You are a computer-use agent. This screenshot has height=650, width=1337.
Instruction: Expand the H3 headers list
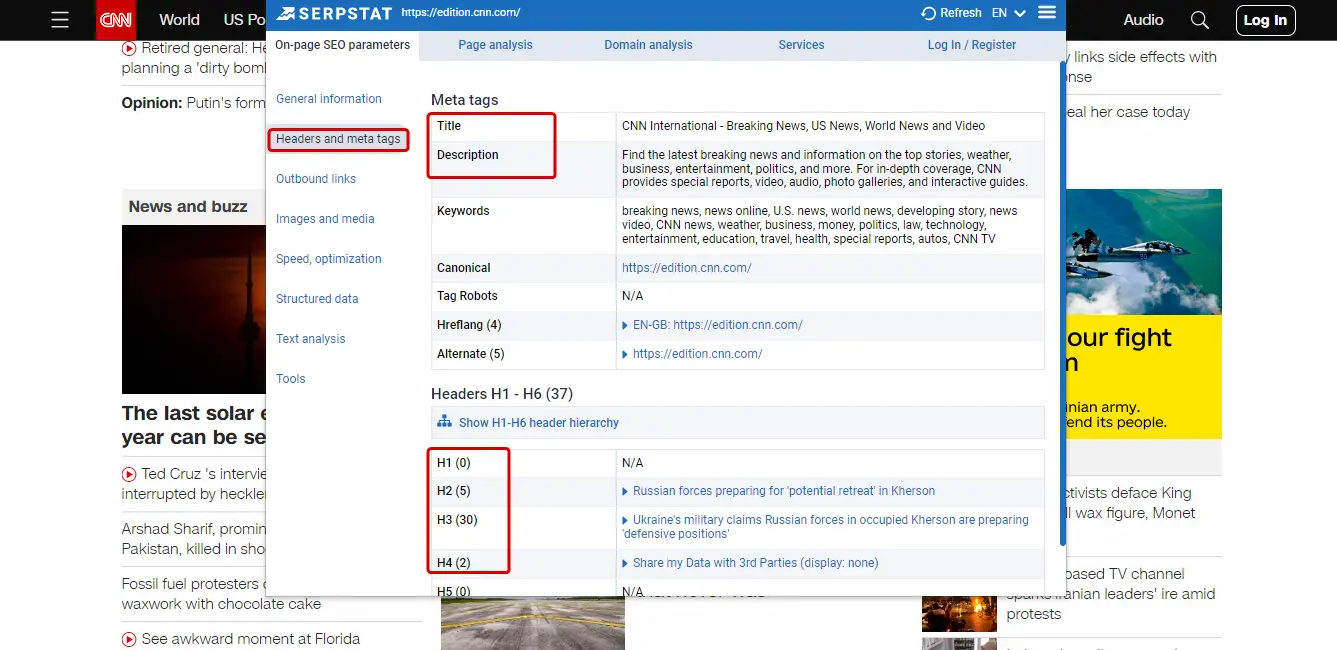(x=626, y=520)
